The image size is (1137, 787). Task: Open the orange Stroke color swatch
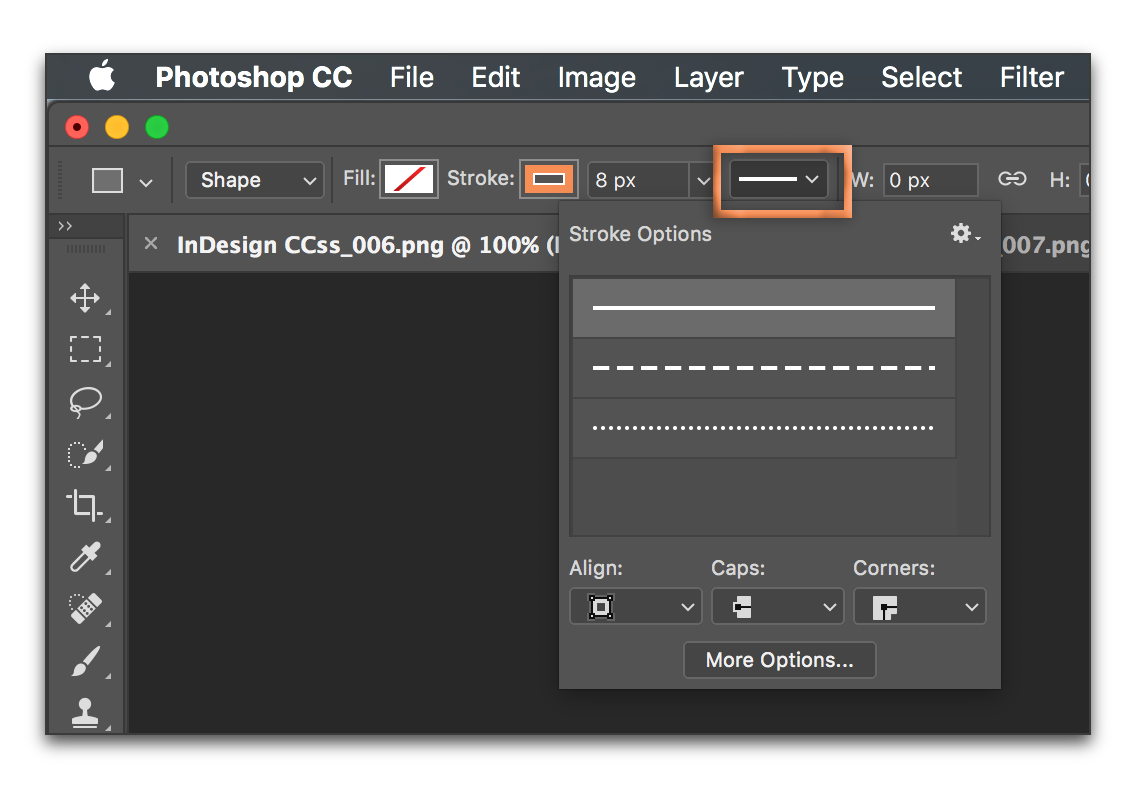click(549, 180)
